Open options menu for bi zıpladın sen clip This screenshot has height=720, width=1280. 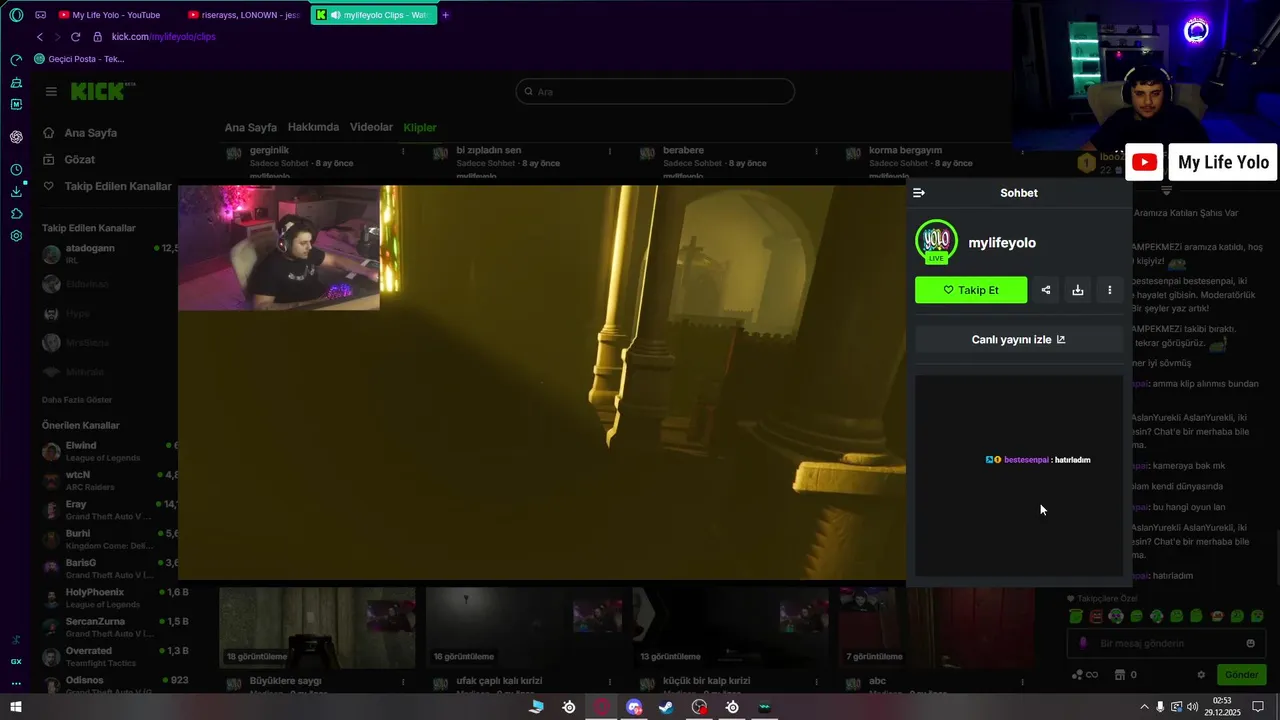click(610, 152)
